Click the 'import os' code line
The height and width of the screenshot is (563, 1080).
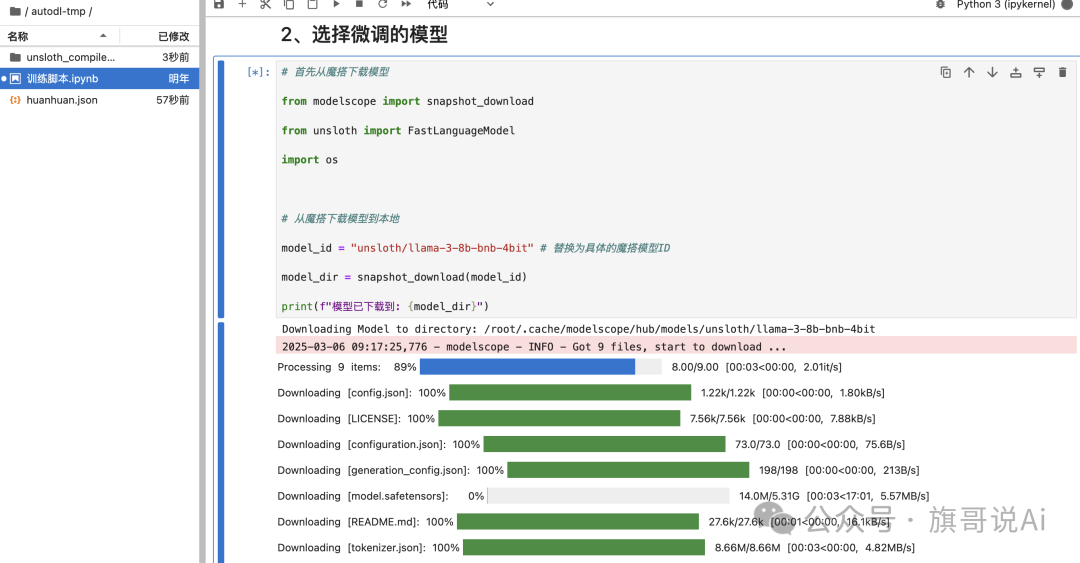coord(309,160)
